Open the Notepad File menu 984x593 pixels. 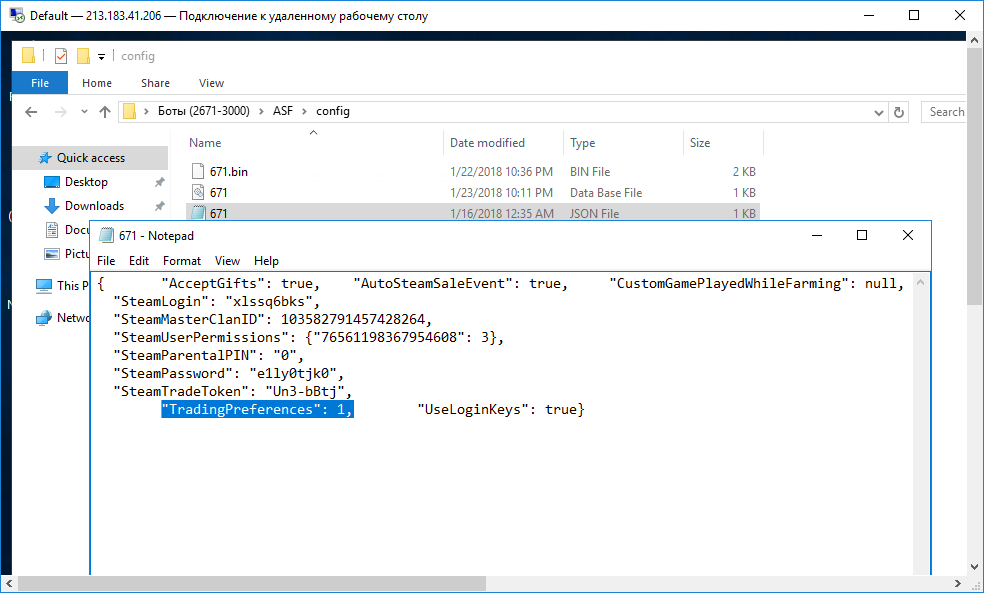(x=105, y=260)
